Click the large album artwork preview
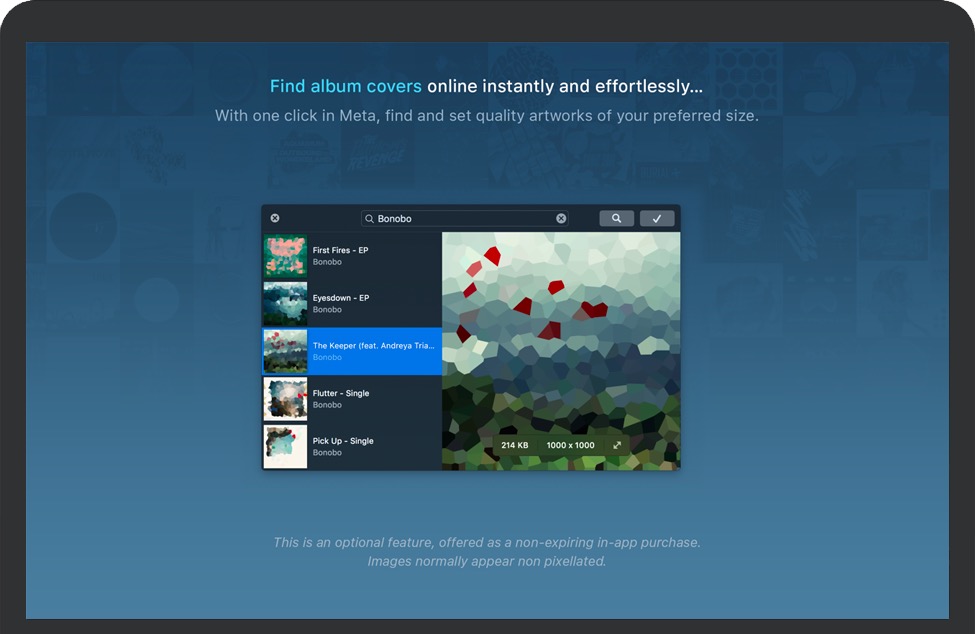 coord(561,330)
